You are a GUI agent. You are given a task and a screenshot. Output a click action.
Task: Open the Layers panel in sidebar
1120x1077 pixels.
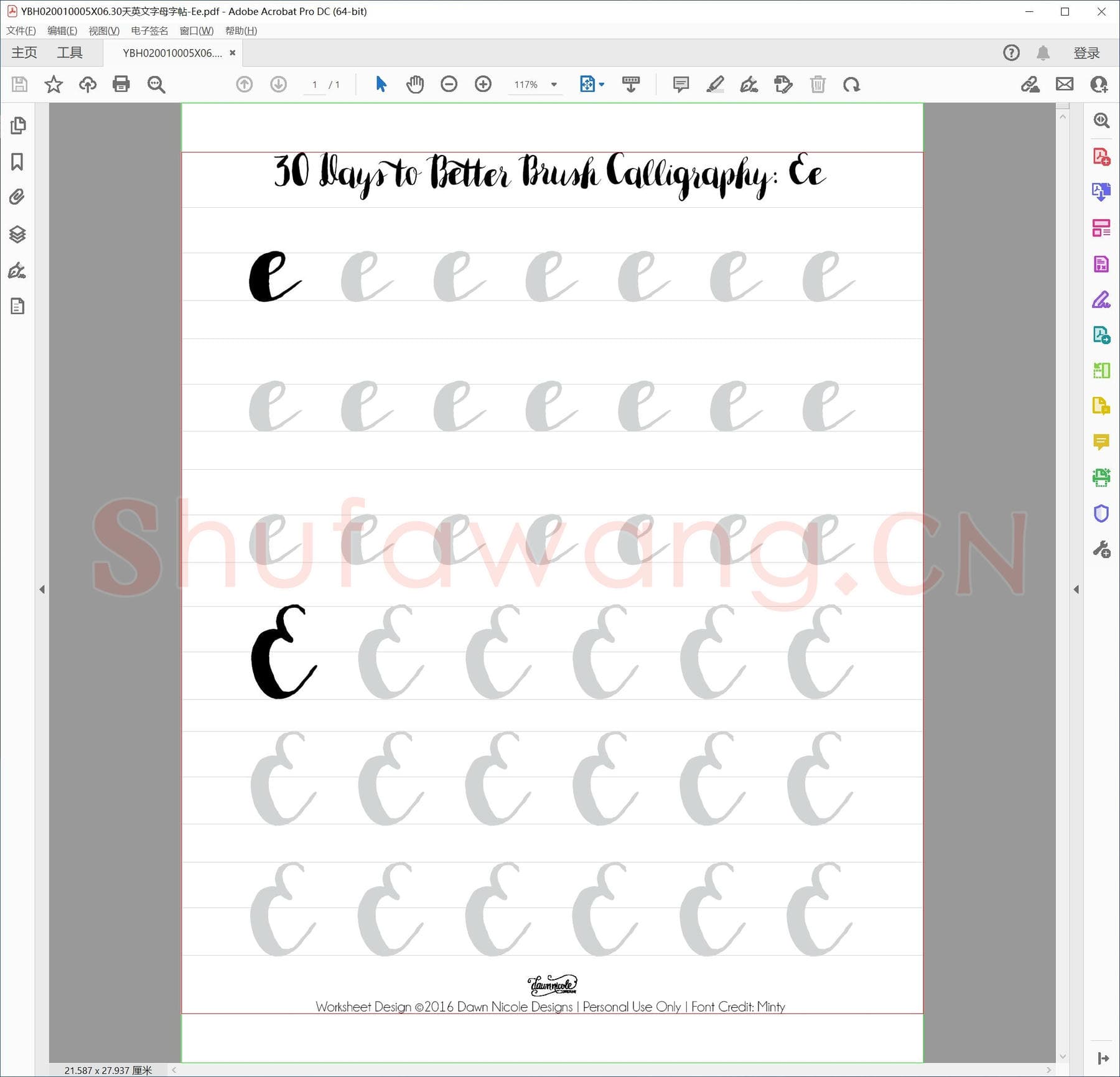[x=17, y=234]
